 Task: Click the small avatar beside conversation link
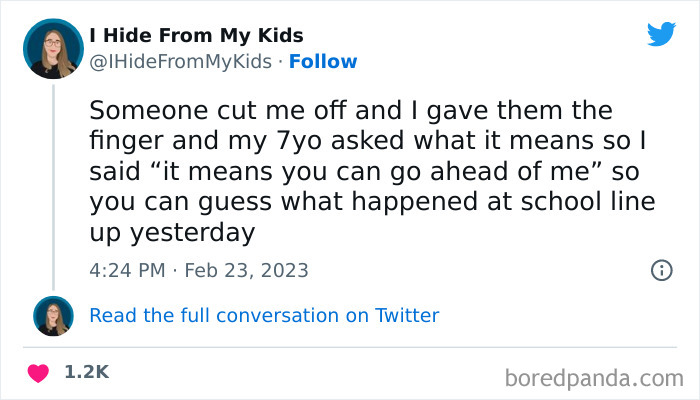[x=53, y=316]
